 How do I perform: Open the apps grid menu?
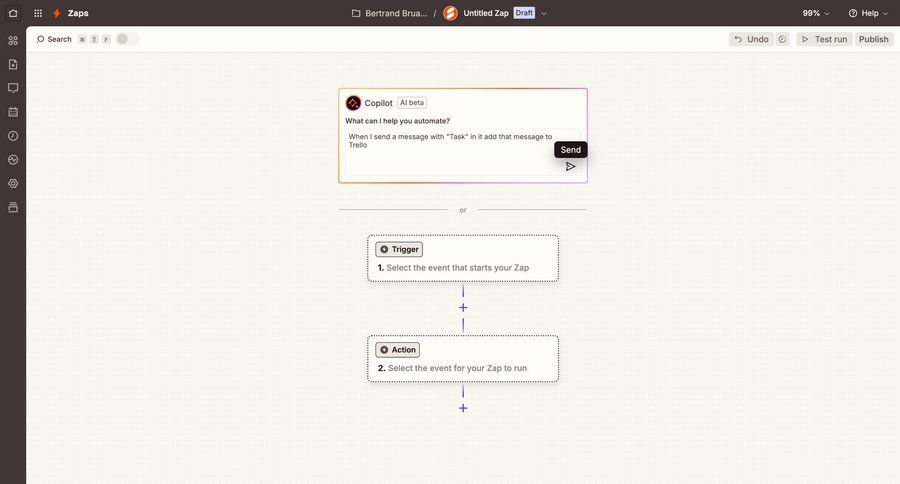point(38,13)
